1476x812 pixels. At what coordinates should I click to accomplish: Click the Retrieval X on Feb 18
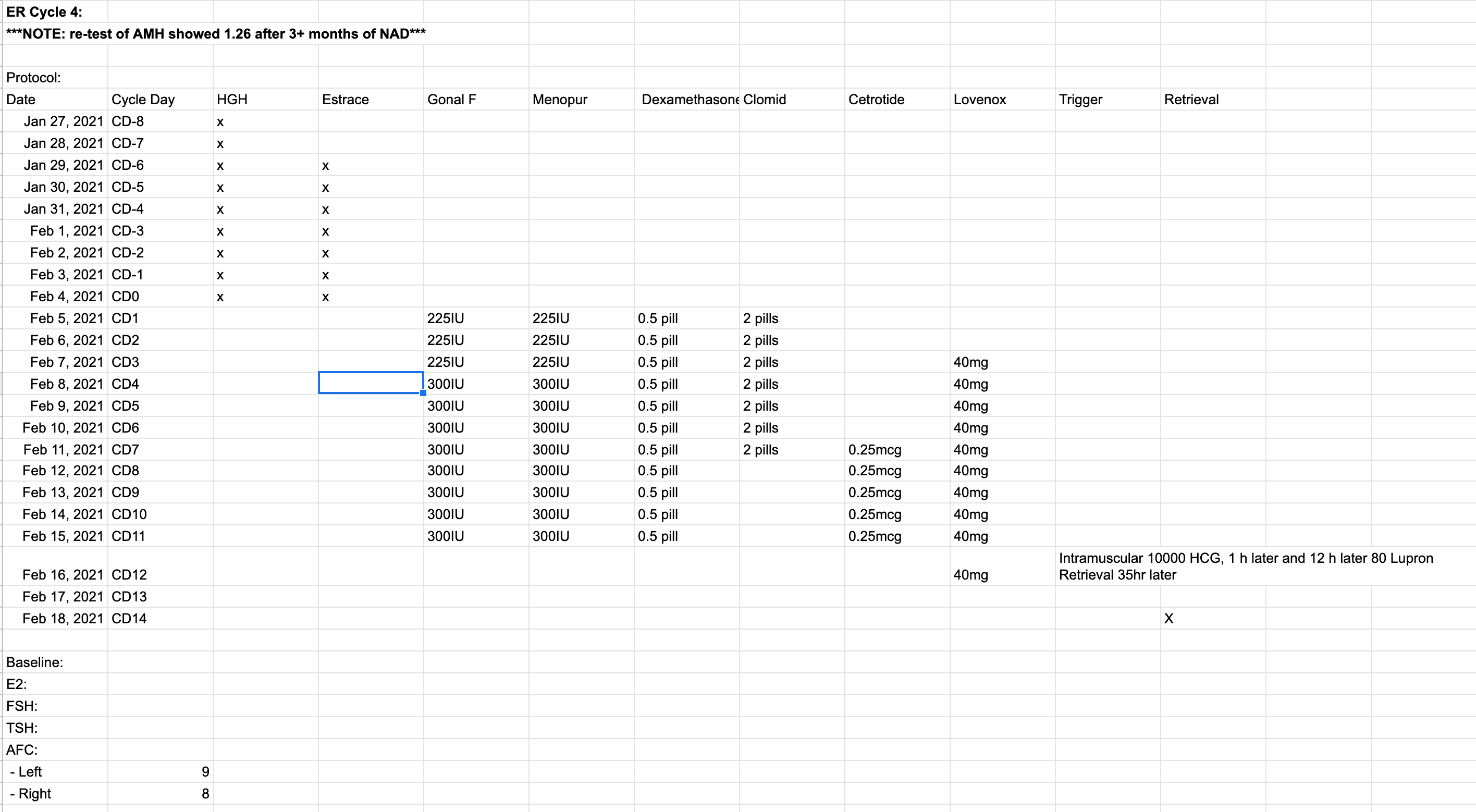[1169, 619]
